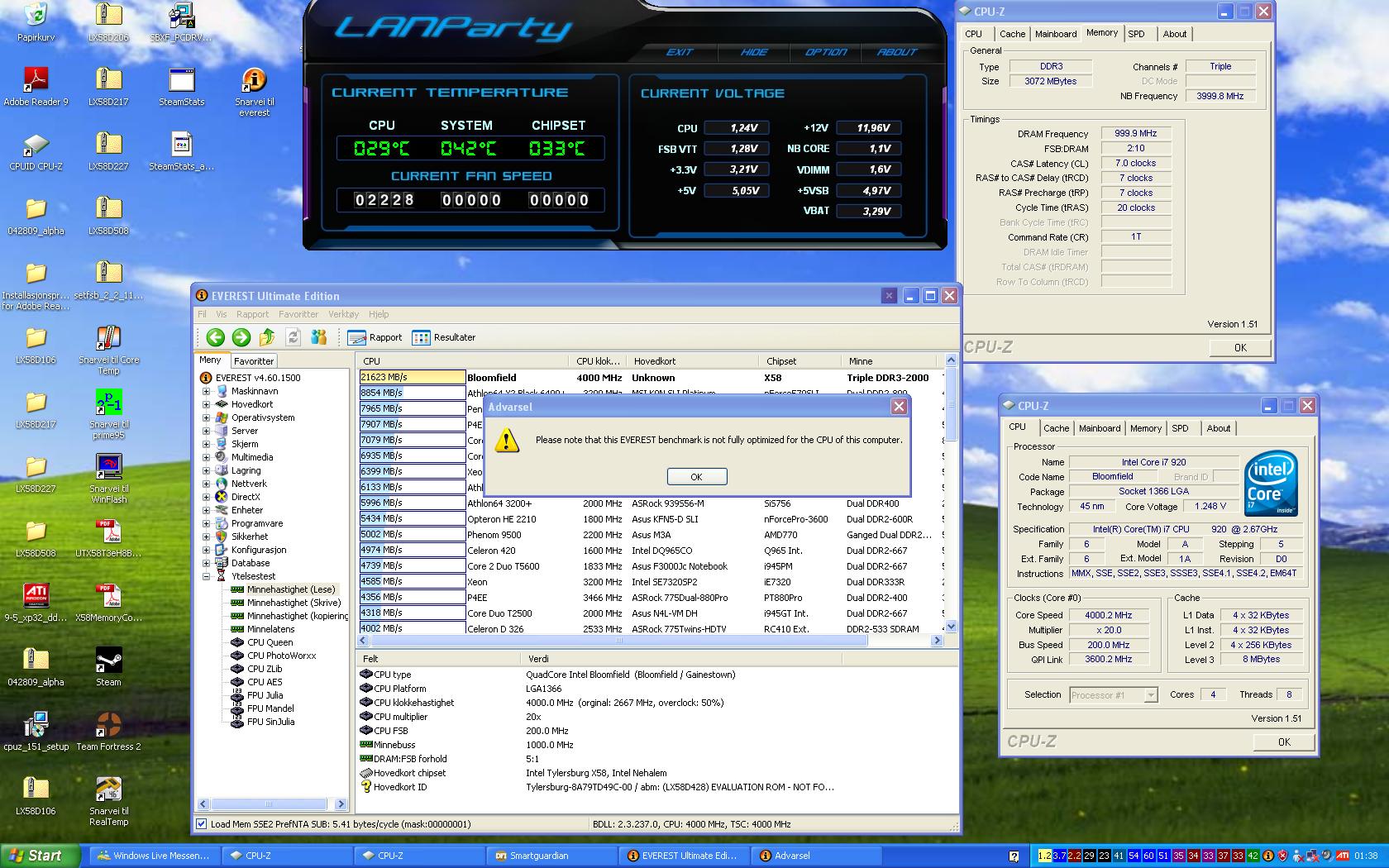Click the green Back arrow in EVEREST toolbar
Image resolution: width=1389 pixels, height=868 pixels.
(x=215, y=337)
